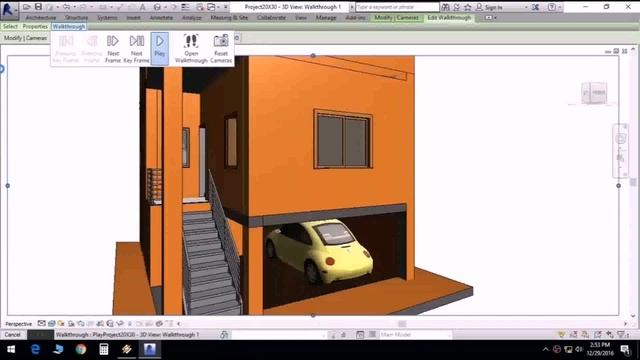Image resolution: width=640 pixels, height=360 pixels.
Task: Click the Walkthrough panel label
Action: coord(69,26)
